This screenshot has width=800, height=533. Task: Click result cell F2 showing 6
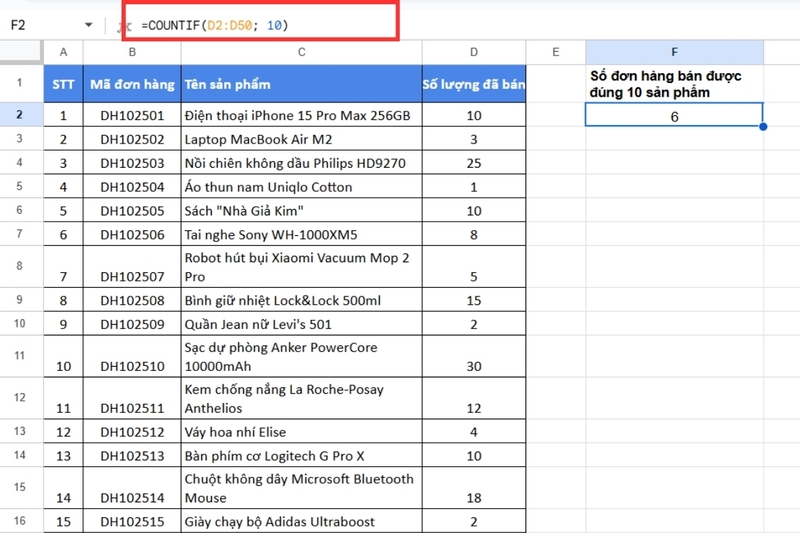(674, 115)
